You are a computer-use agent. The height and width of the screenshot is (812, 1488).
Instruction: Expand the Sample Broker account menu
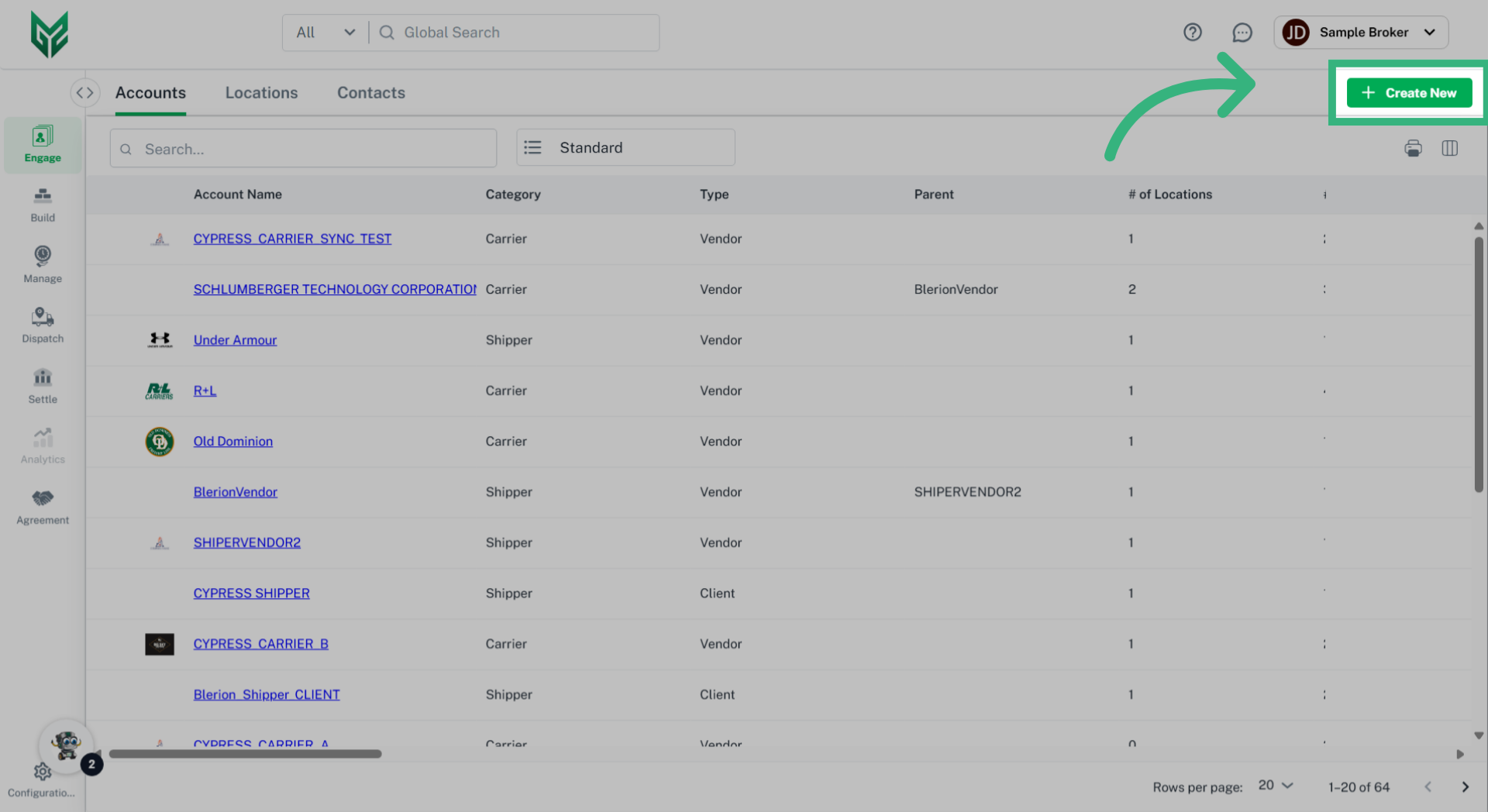(1361, 33)
